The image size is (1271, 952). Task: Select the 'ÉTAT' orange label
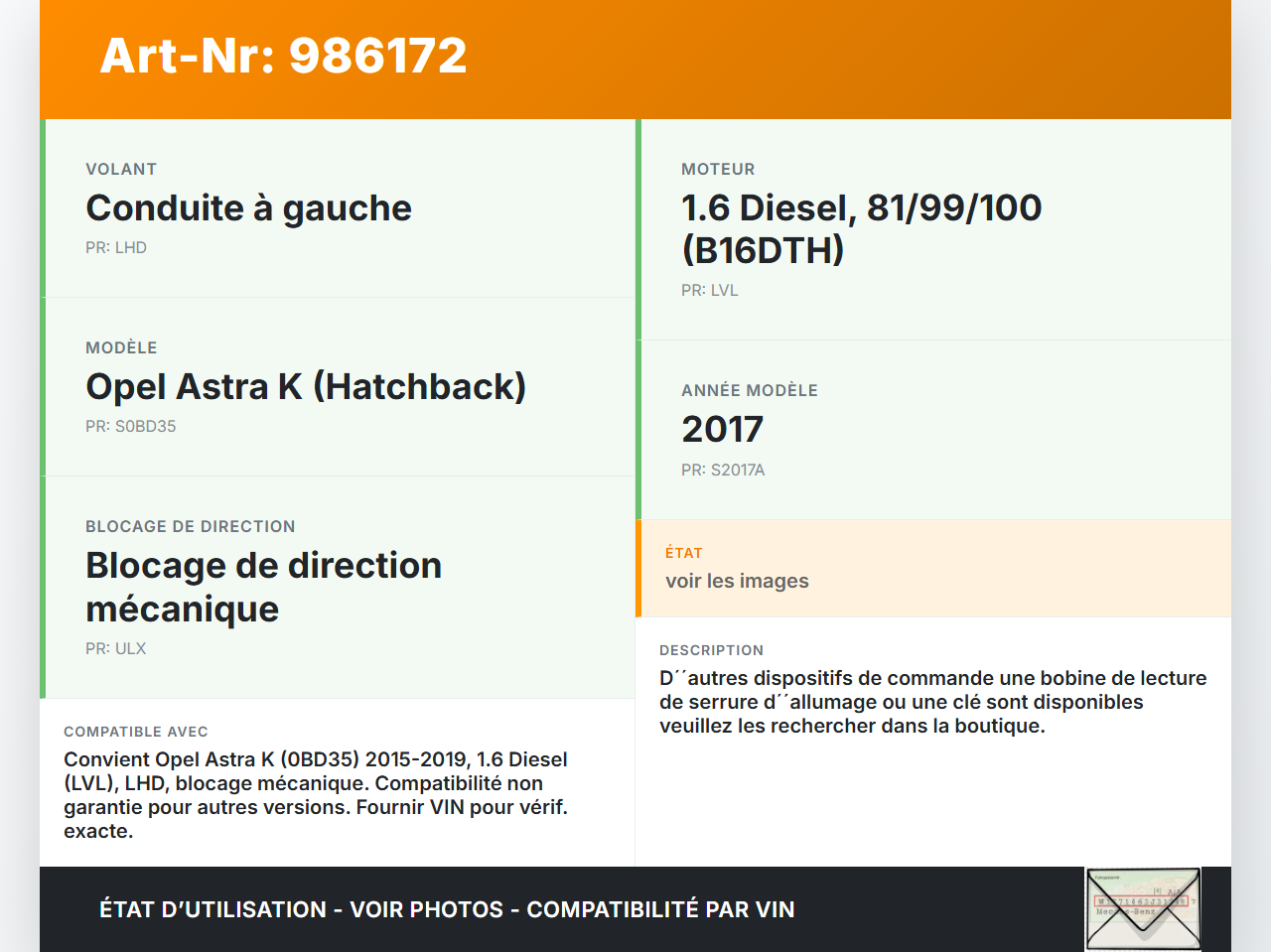(x=684, y=553)
